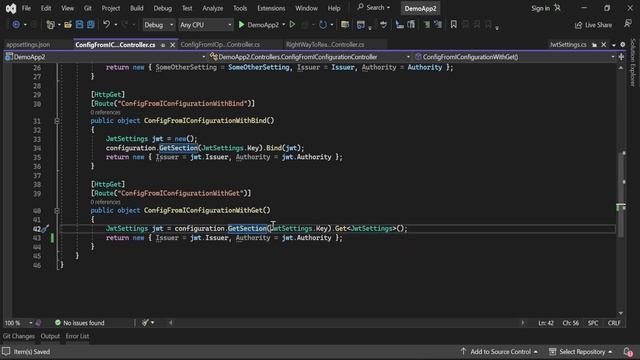Click the split editor plus icon
Screen dimensions: 640x360
pos(621,57)
